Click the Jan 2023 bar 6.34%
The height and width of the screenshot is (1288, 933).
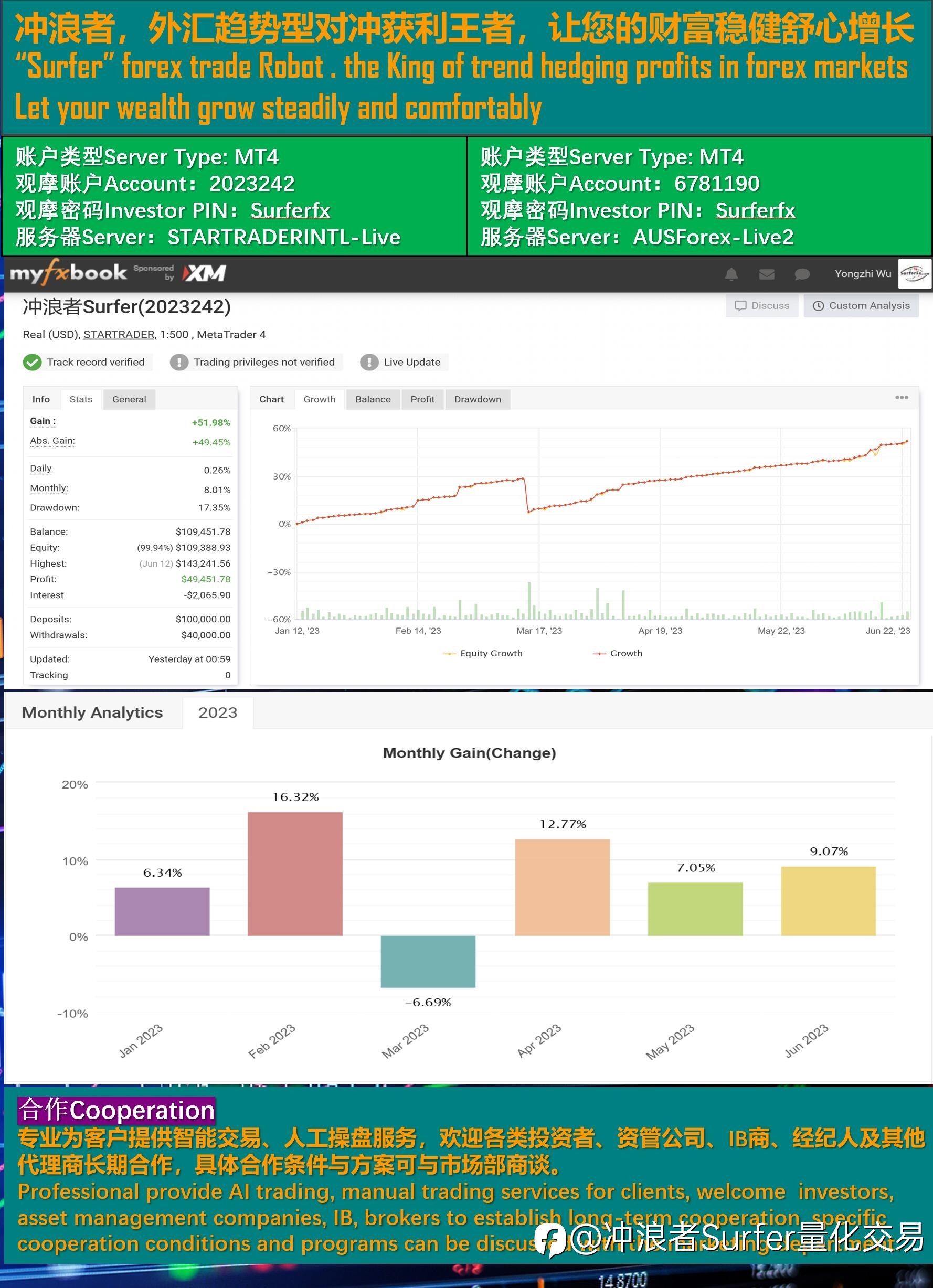[162, 911]
